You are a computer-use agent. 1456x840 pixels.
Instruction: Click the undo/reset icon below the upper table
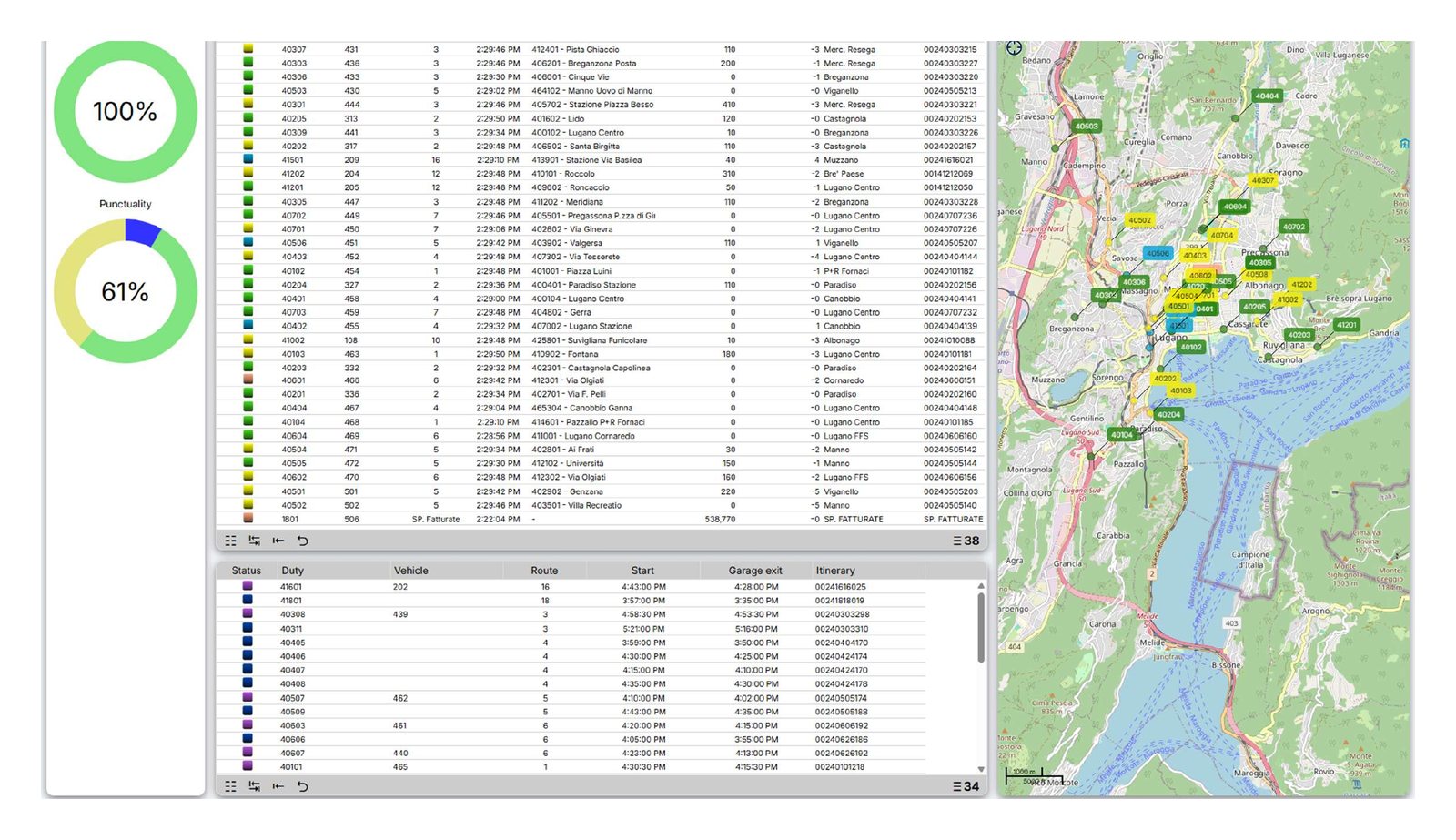coord(303,541)
